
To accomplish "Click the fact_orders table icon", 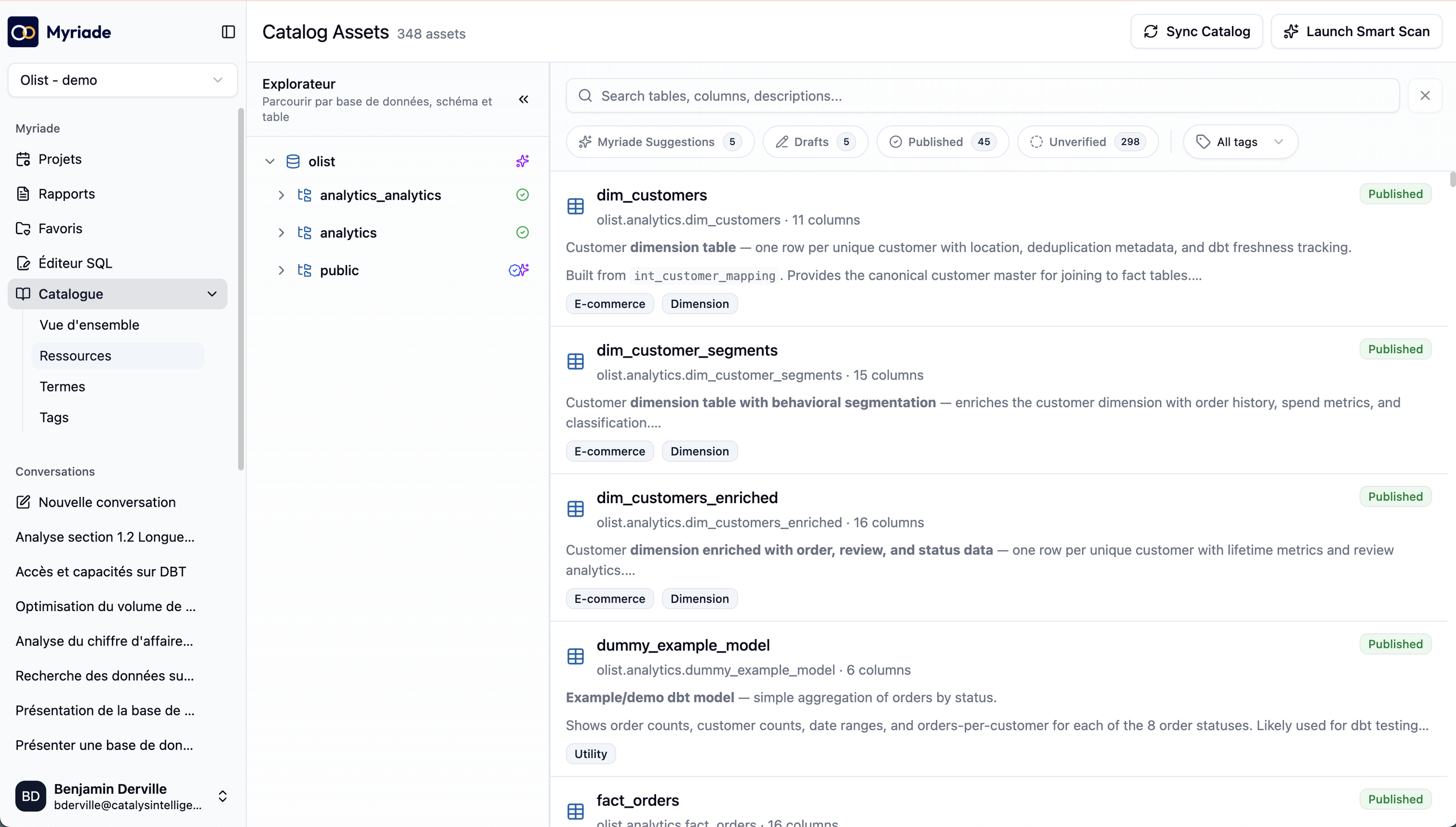I will coord(575,811).
